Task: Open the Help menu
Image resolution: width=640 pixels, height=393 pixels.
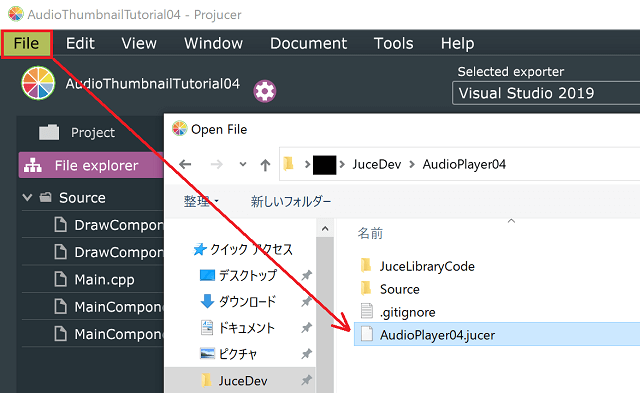Action: (457, 44)
